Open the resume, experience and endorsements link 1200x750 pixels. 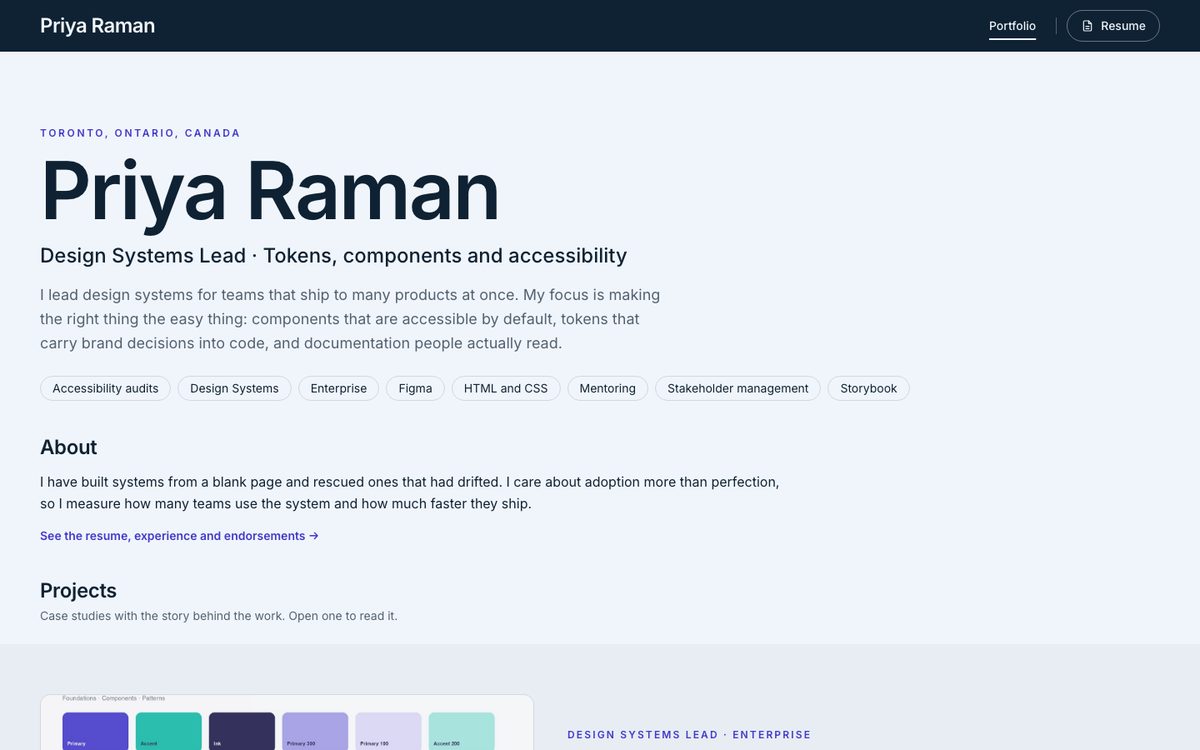pyautogui.click(x=179, y=536)
